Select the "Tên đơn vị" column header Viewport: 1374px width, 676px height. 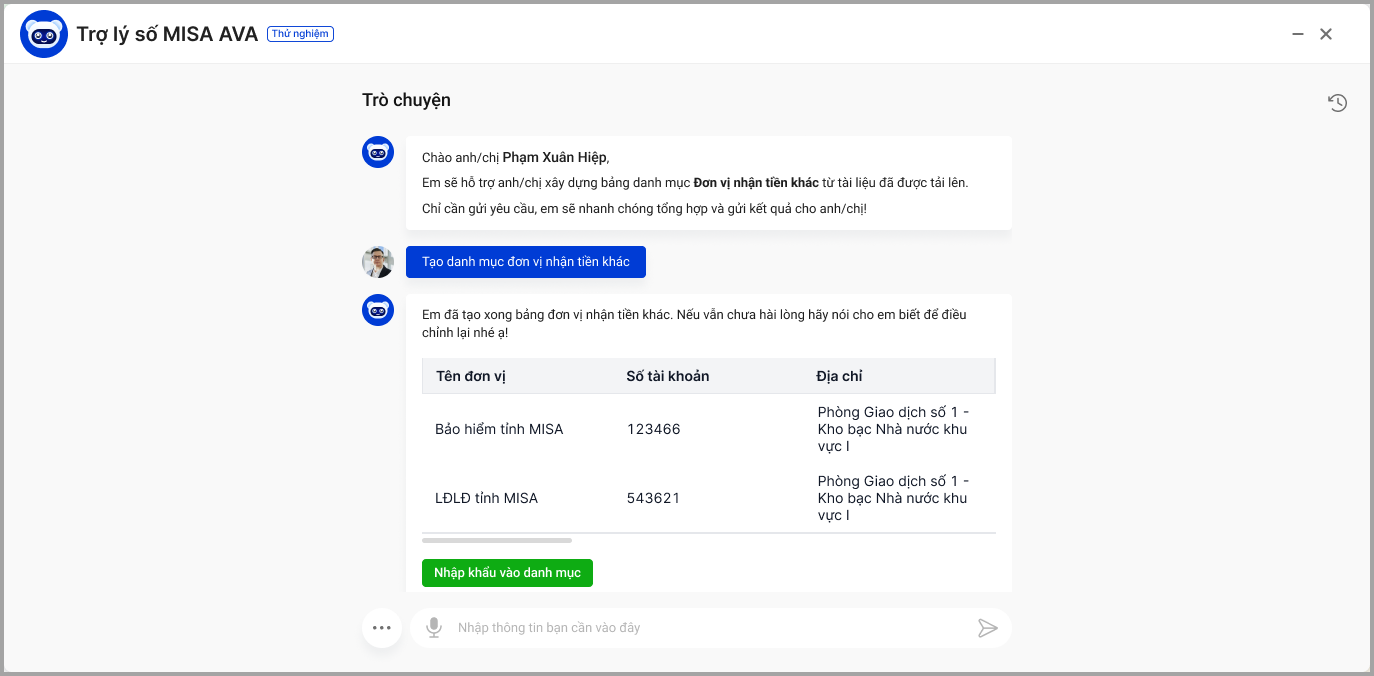click(471, 377)
